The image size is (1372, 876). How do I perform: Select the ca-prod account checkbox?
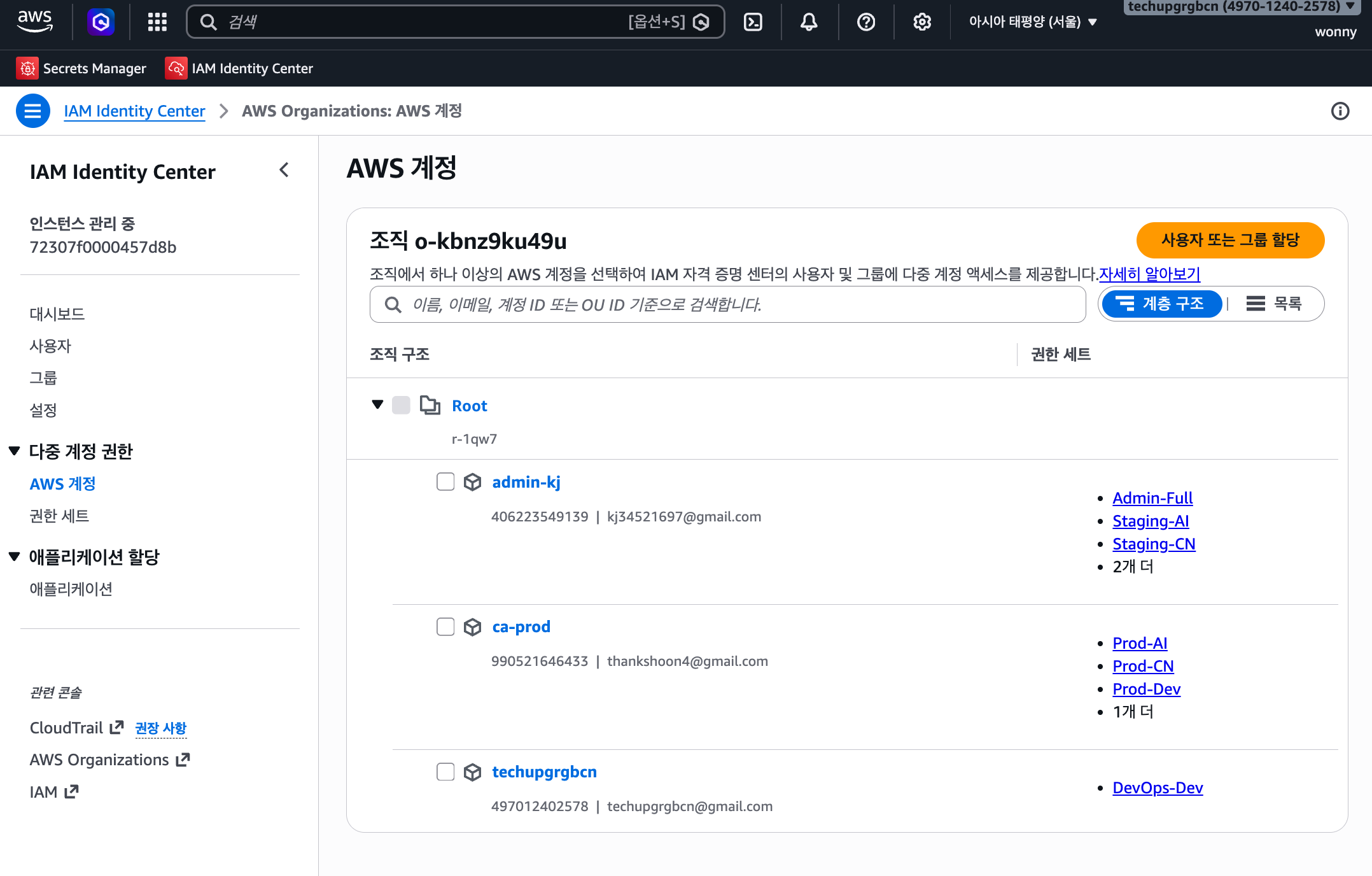click(445, 627)
